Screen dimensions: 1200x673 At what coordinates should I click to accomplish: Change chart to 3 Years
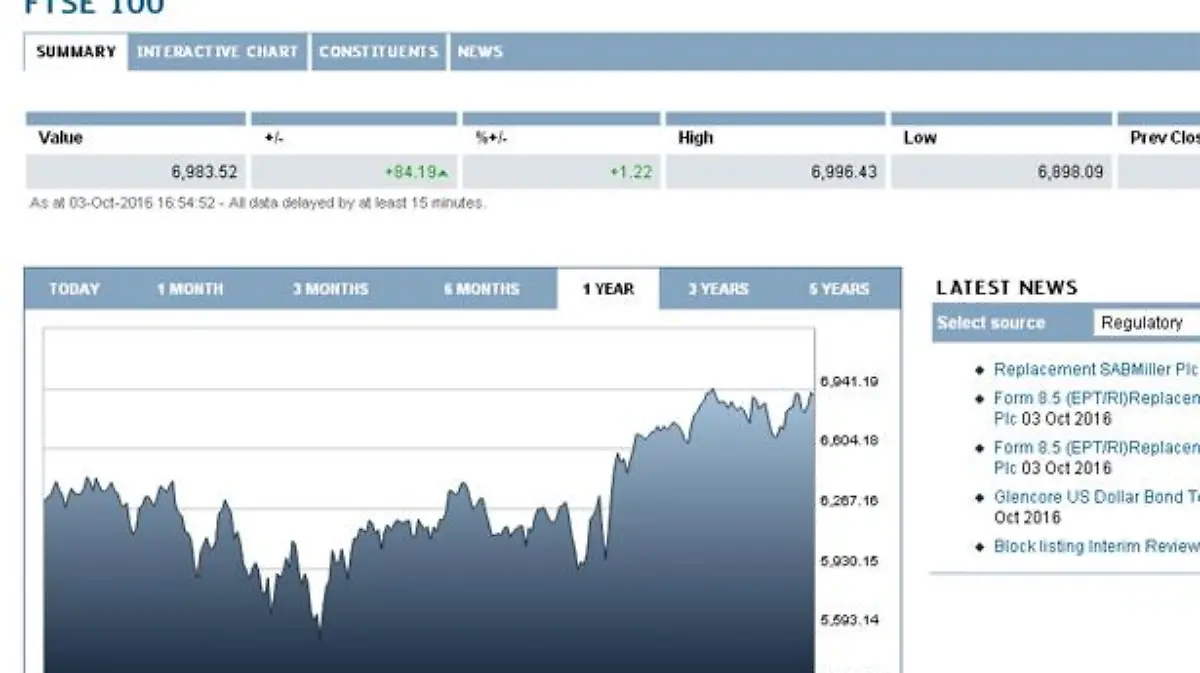718,289
